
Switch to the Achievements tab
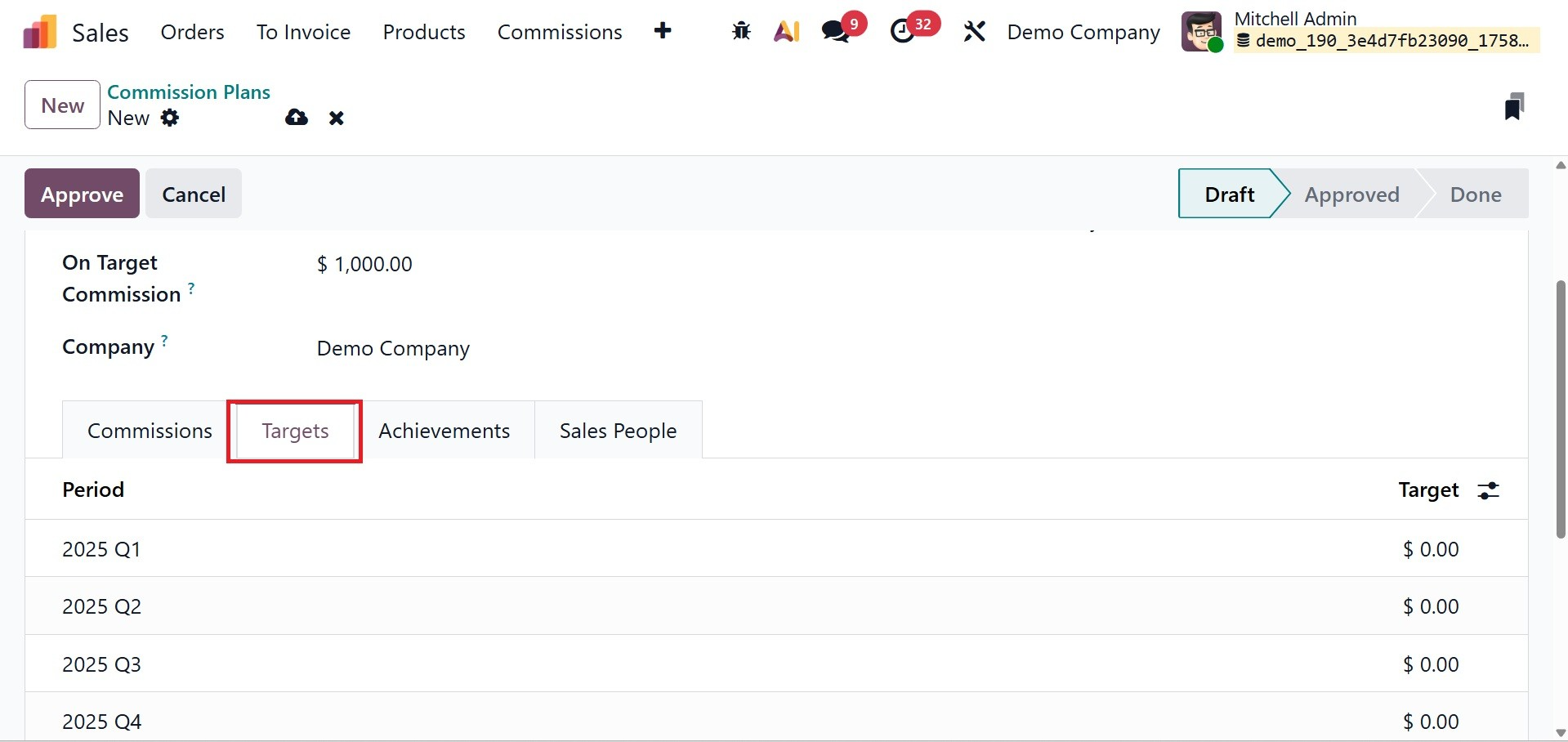click(444, 431)
